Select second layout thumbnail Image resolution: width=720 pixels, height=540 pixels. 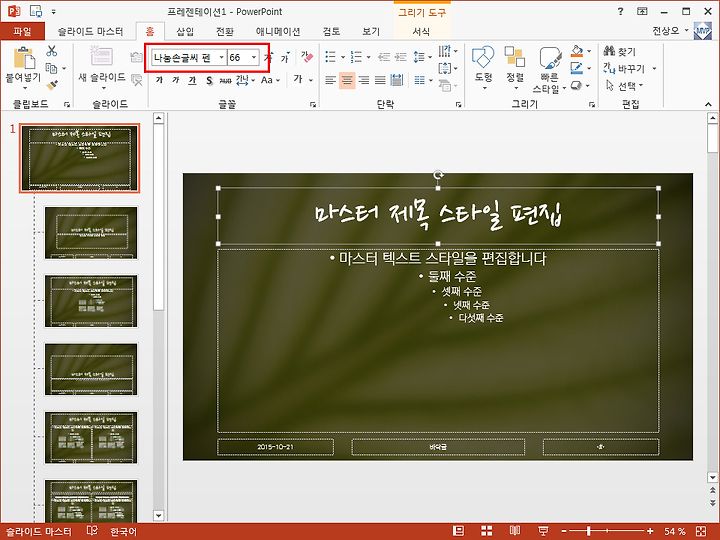91,232
